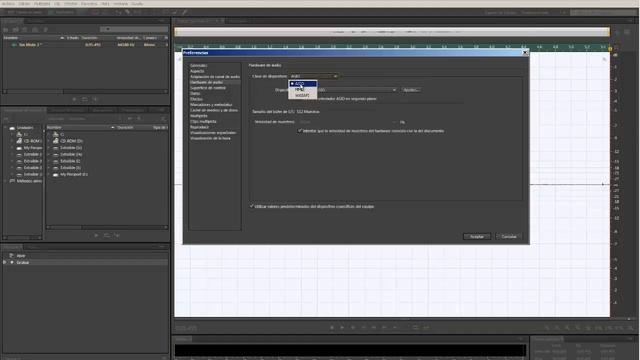
Task: Open the Reproducir preferences category
Action: [200, 127]
